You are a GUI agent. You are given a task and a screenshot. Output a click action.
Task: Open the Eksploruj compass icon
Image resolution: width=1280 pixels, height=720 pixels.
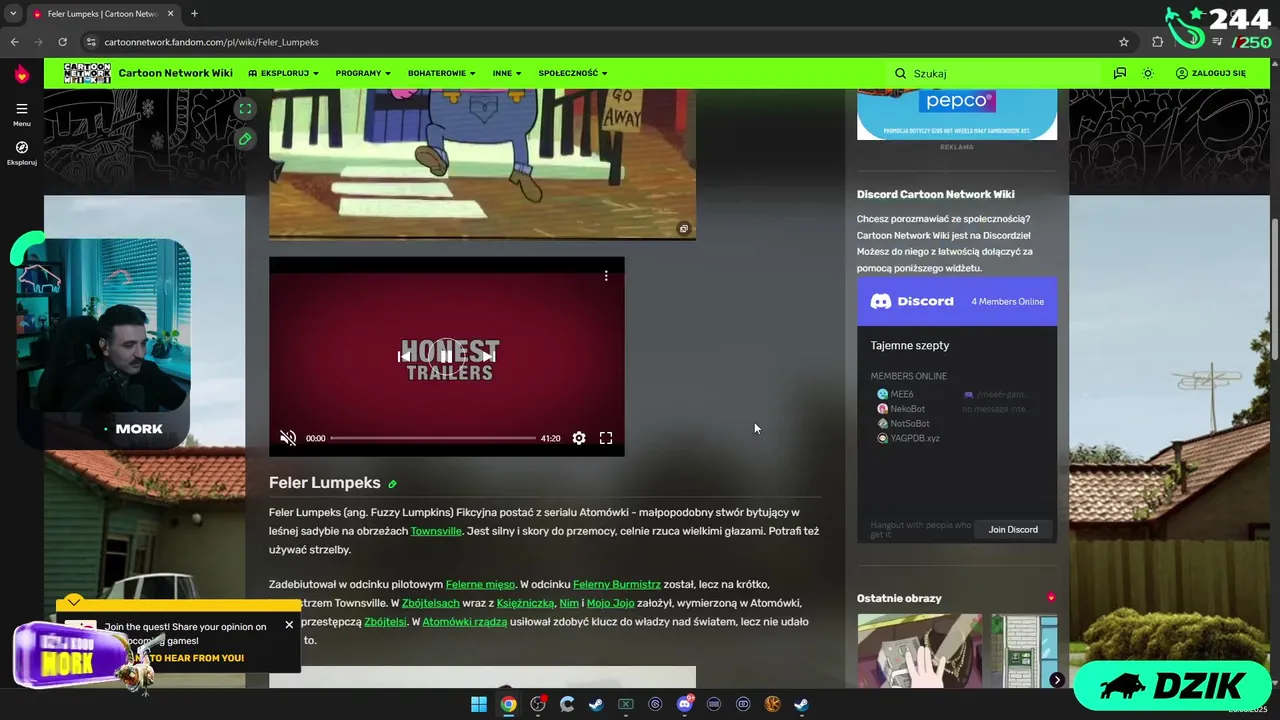21,152
